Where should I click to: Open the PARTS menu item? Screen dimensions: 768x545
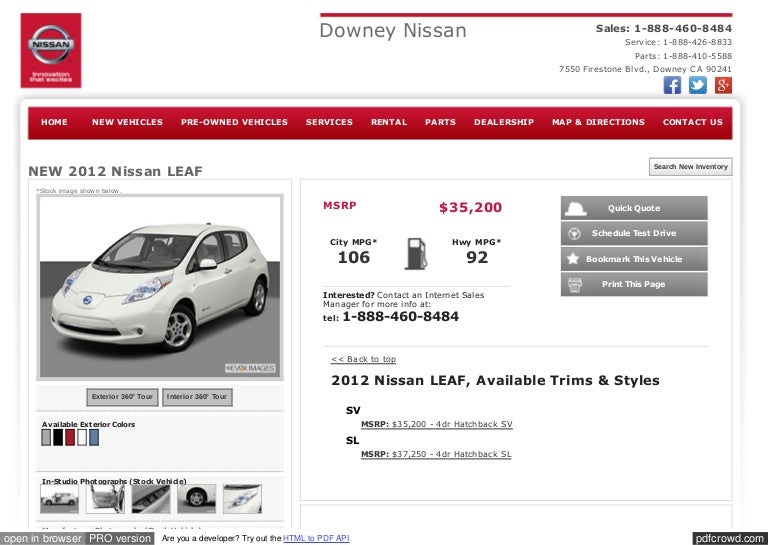click(x=440, y=122)
